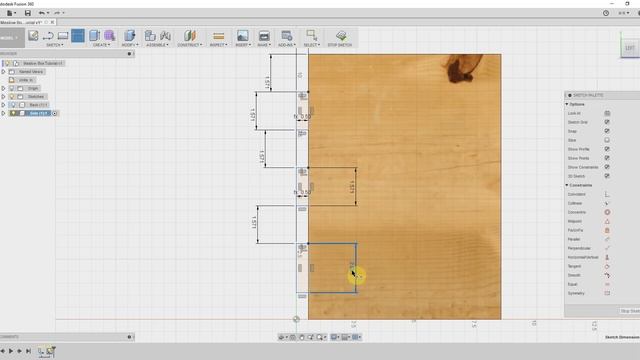The width and height of the screenshot is (640, 360).
Task: Click the Assemble joint icon
Action: tap(165, 36)
